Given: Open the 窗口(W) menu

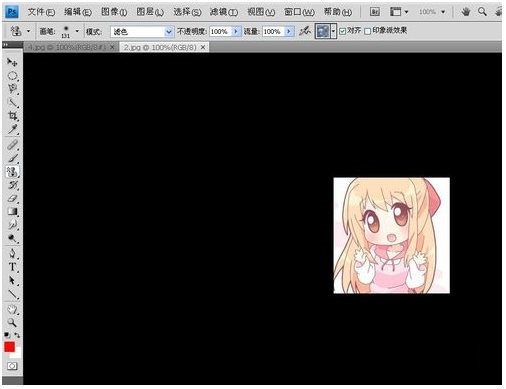Looking at the screenshot, I should click(x=299, y=12).
